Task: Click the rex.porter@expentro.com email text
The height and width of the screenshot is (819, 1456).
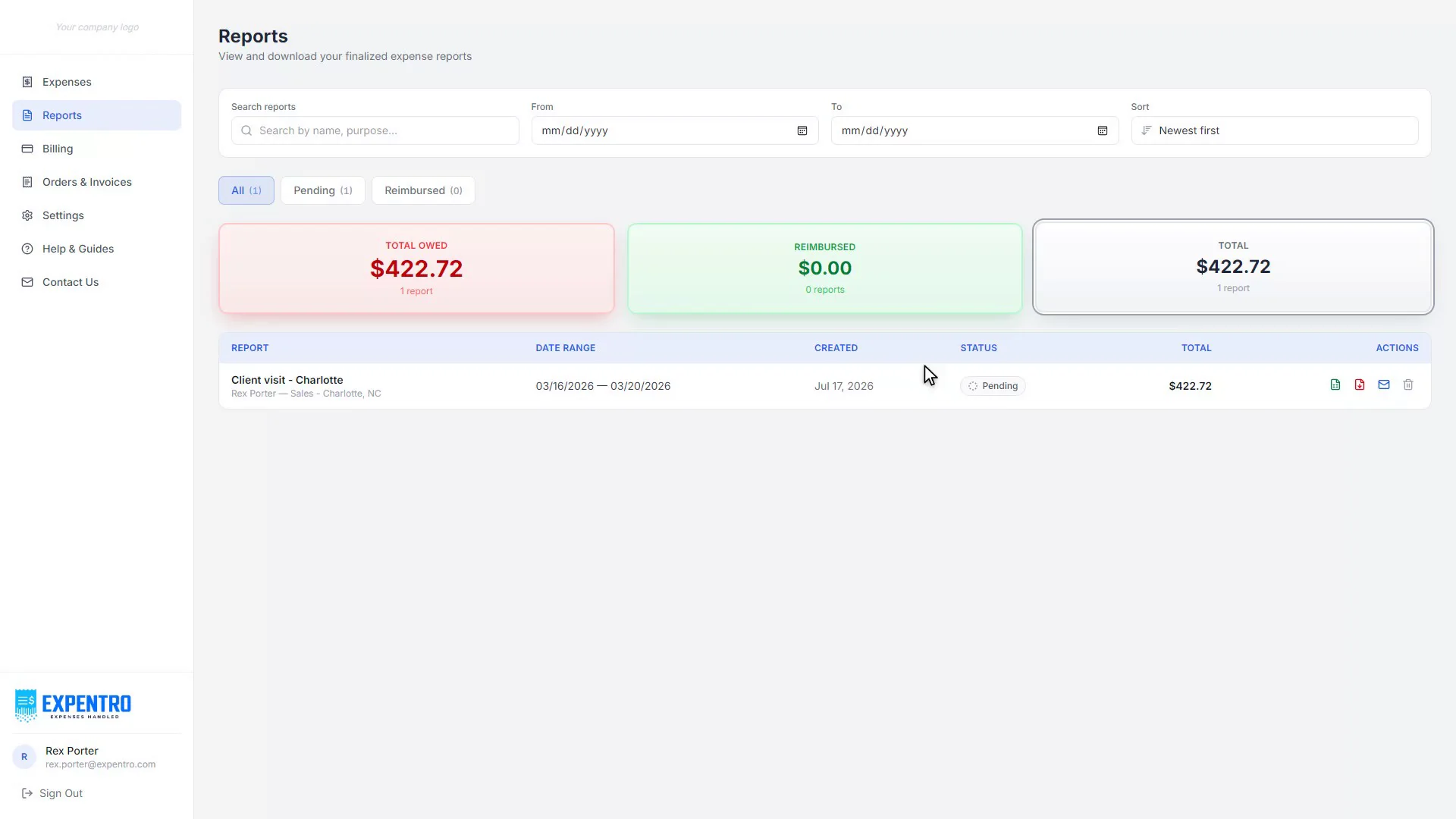Action: [x=100, y=764]
